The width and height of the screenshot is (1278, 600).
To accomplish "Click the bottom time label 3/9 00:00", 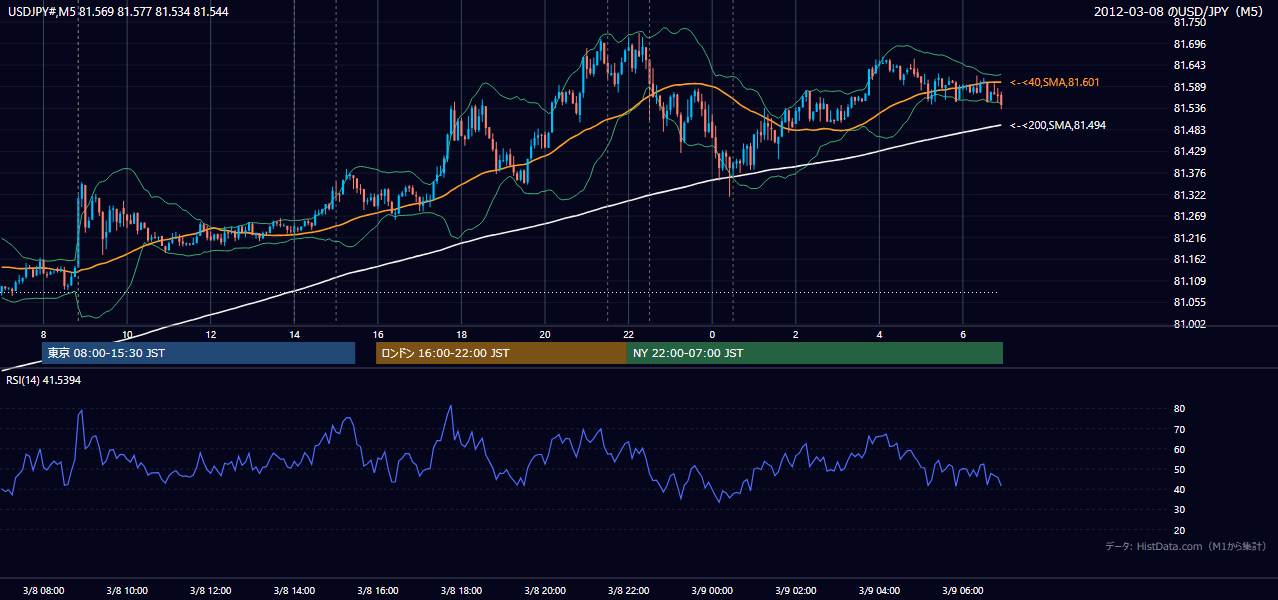I will pos(712,590).
